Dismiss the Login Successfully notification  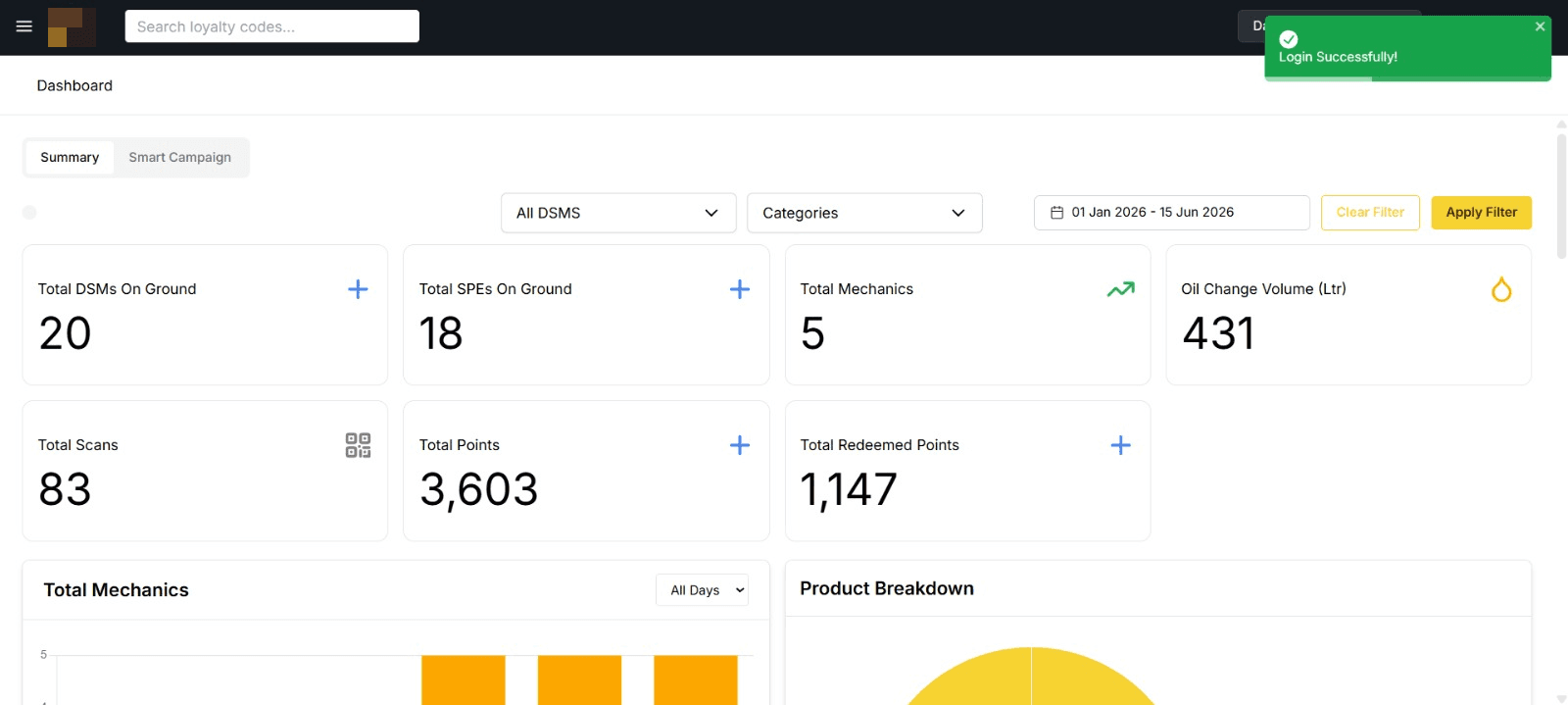click(x=1540, y=26)
